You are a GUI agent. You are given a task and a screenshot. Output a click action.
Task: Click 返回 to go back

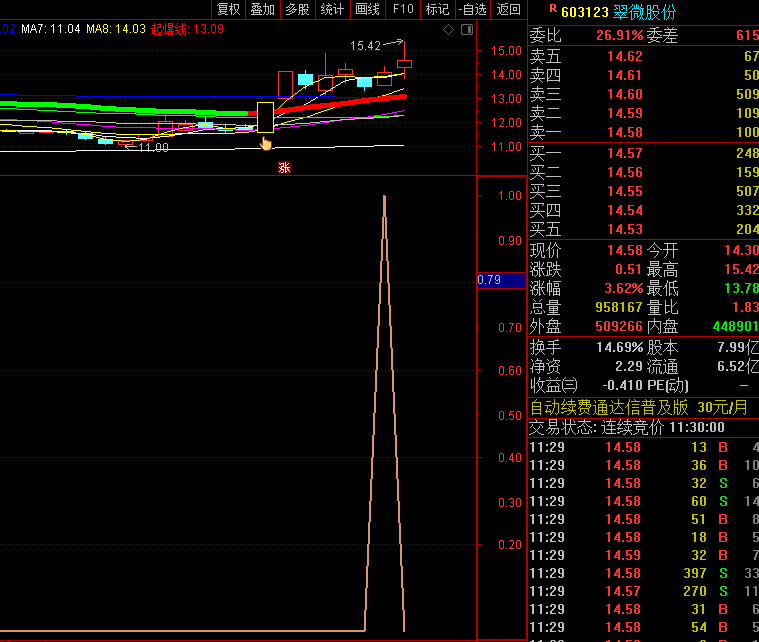(x=509, y=9)
